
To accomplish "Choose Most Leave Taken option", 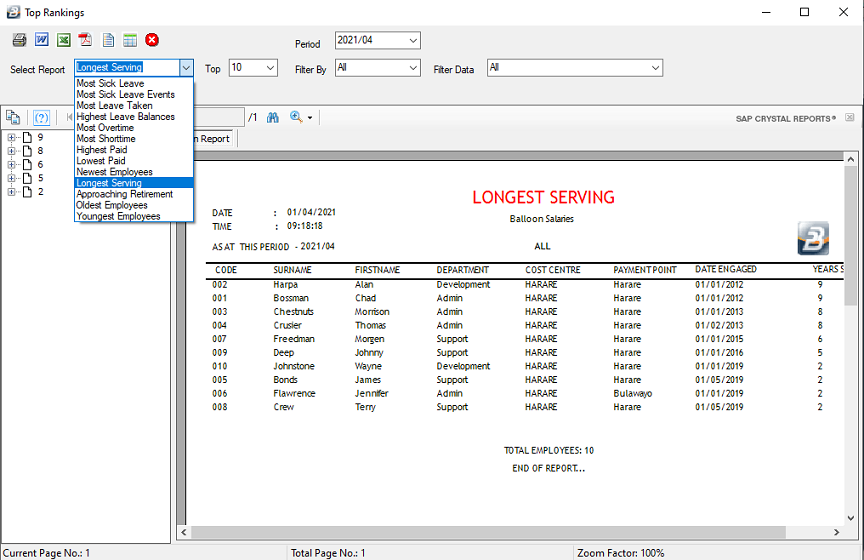I will point(134,105).
